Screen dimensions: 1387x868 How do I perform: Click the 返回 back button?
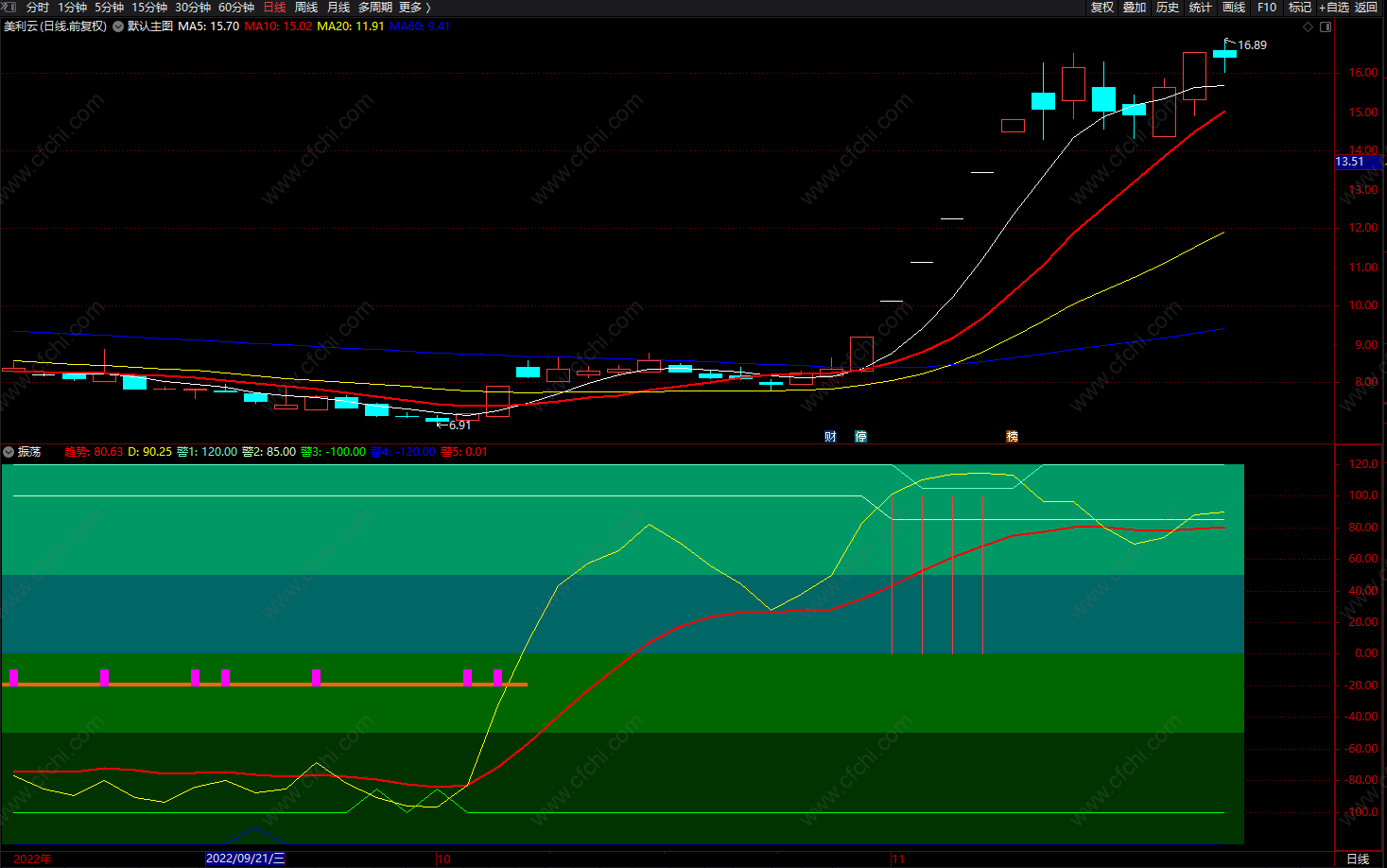[1366, 8]
